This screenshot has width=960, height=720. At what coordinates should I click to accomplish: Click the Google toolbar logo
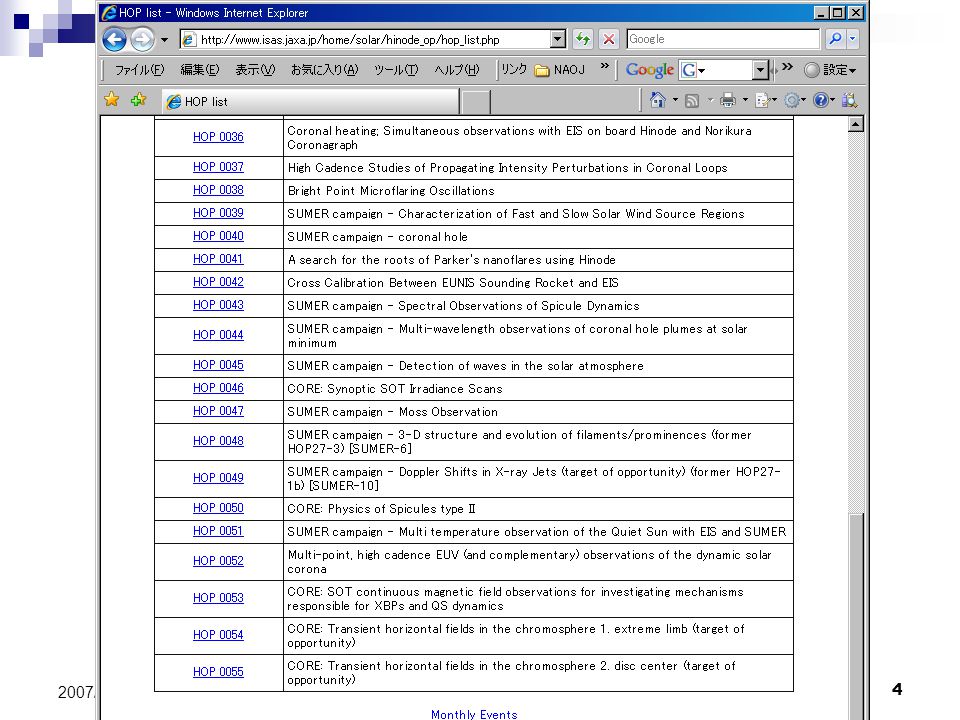650,70
